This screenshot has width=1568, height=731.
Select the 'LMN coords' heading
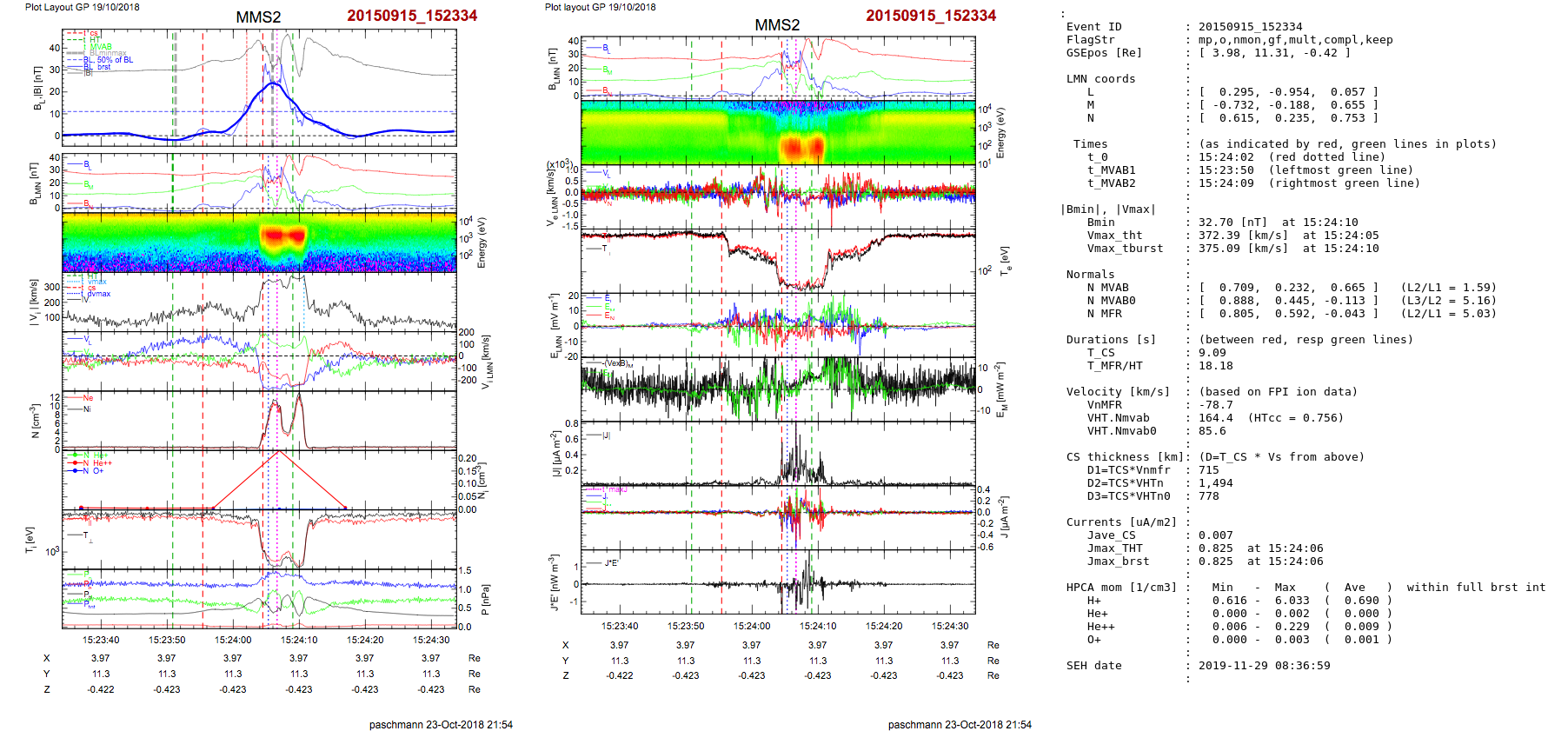pos(1101,79)
